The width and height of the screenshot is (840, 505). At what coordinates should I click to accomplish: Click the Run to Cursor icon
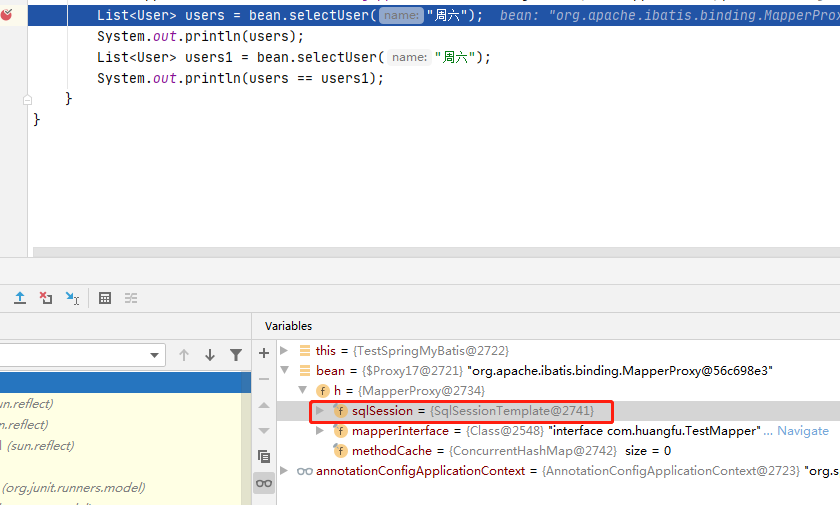click(x=72, y=298)
